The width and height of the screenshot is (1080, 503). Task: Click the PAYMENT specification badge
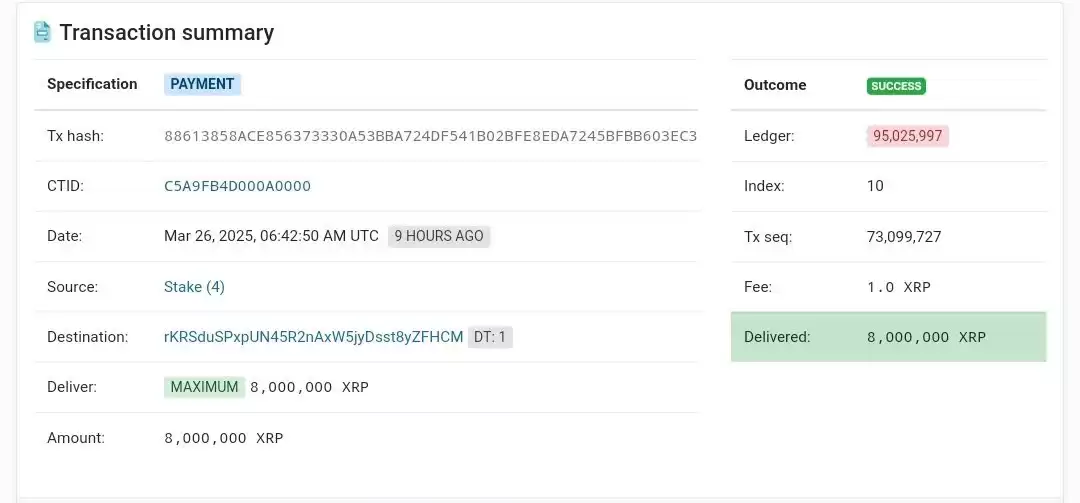[x=202, y=84]
